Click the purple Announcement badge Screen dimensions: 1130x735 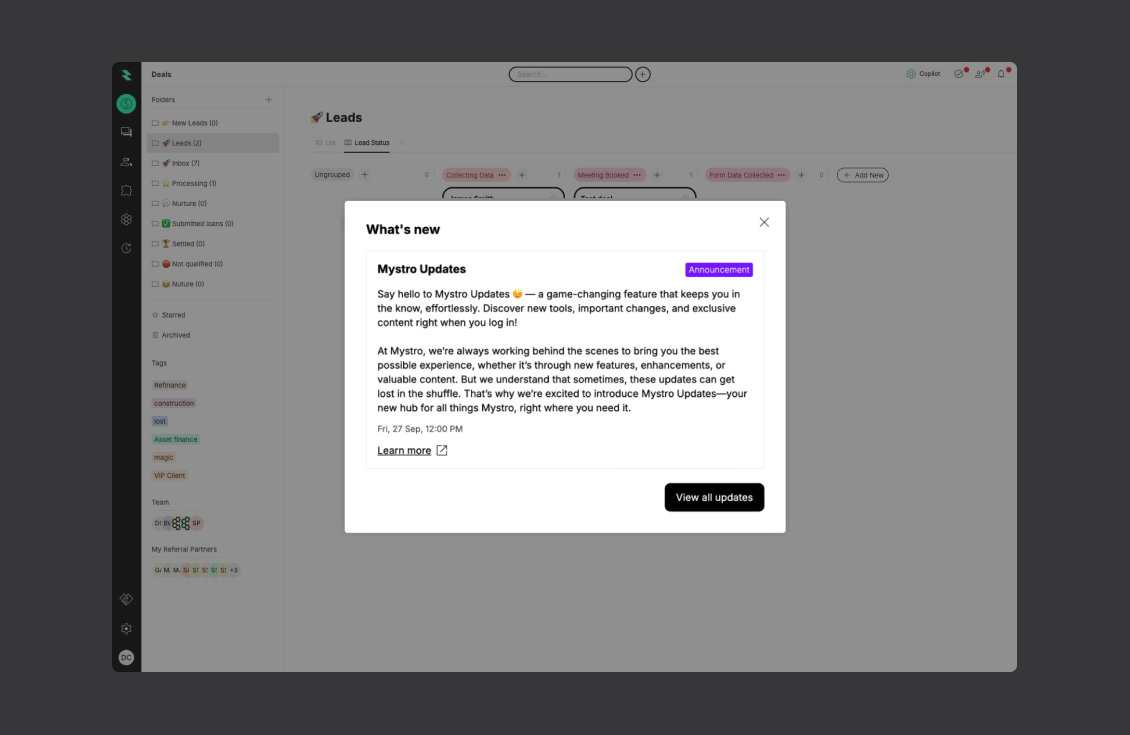coord(719,270)
